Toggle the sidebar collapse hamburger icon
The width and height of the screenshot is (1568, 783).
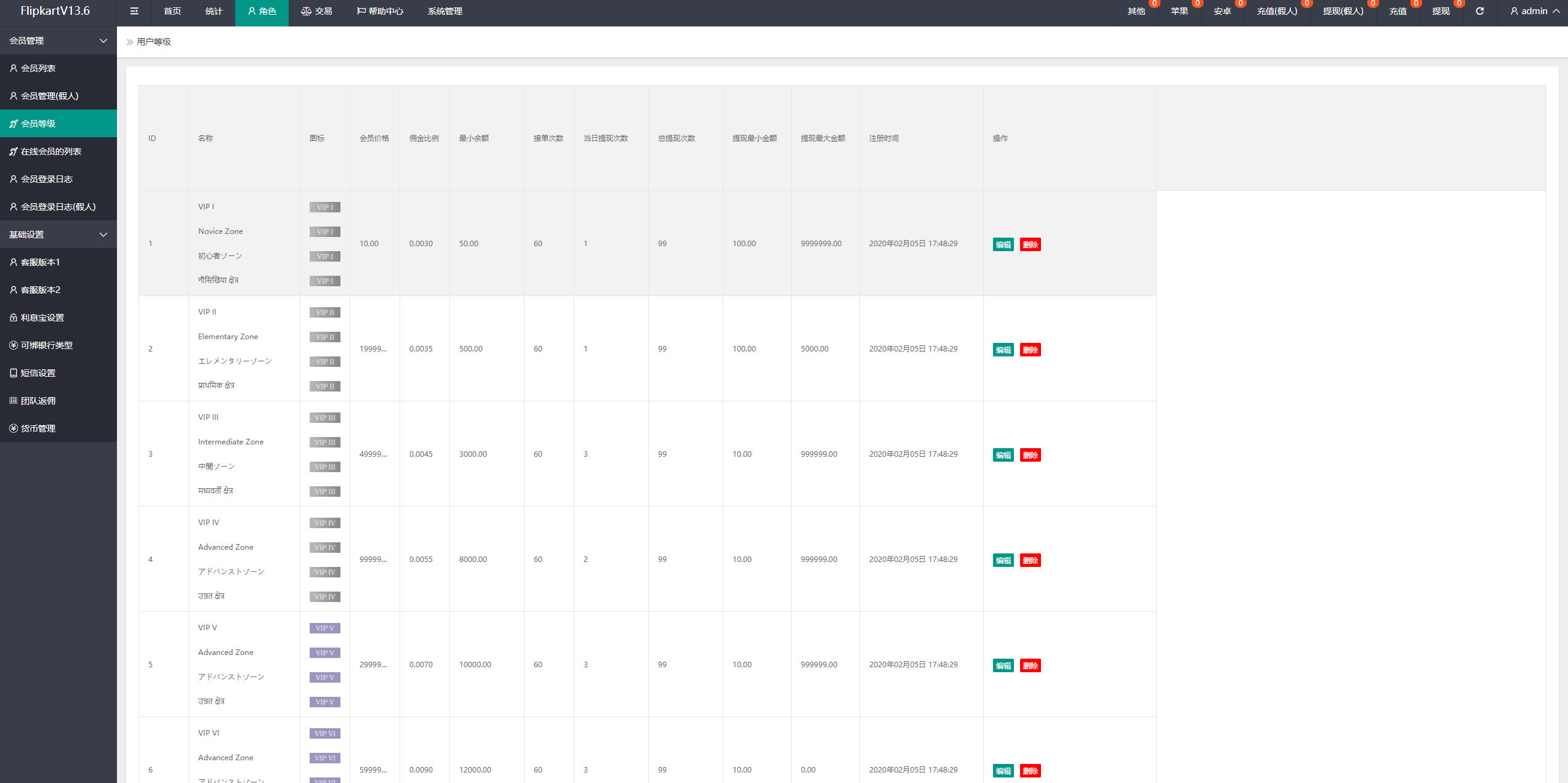(134, 11)
